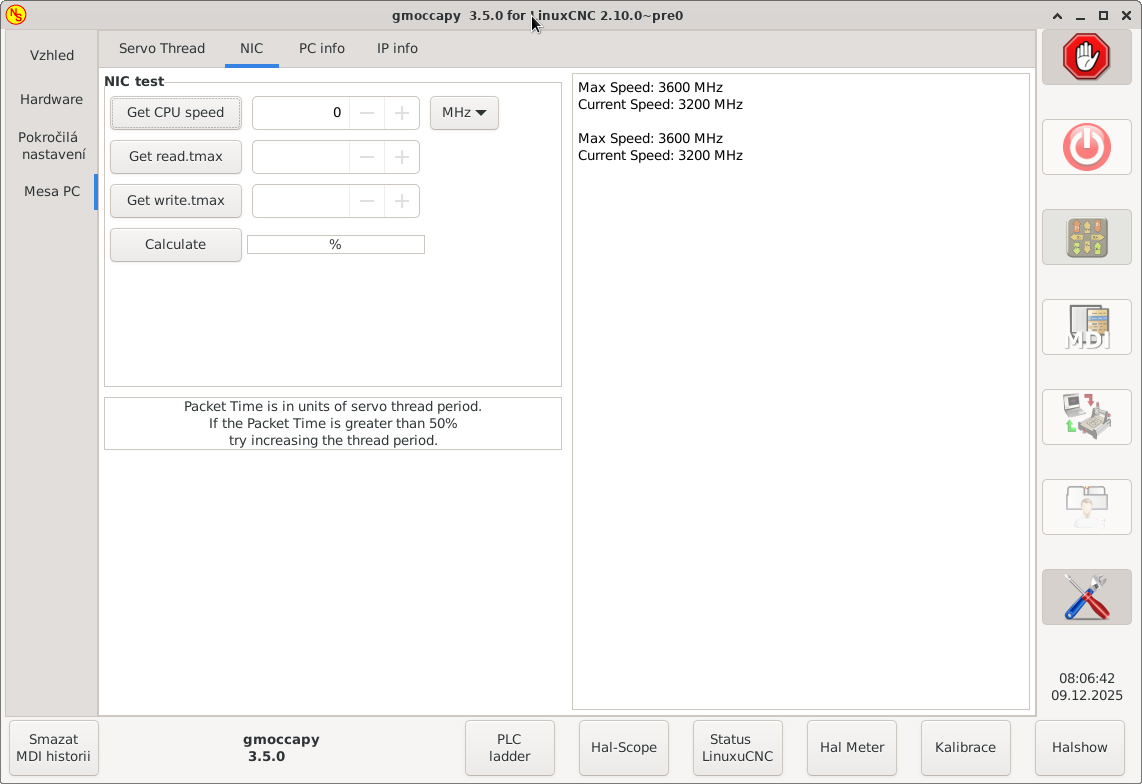Open MDI mode icon

click(1086, 327)
